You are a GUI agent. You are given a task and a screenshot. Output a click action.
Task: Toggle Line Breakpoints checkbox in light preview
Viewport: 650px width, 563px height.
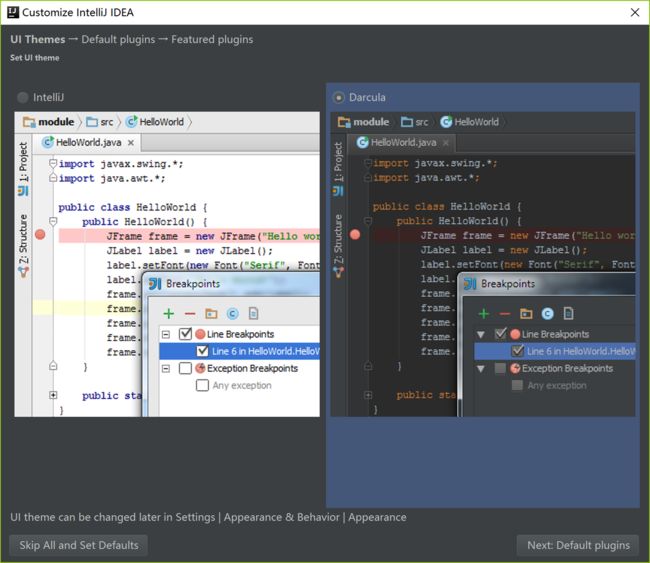(x=185, y=334)
